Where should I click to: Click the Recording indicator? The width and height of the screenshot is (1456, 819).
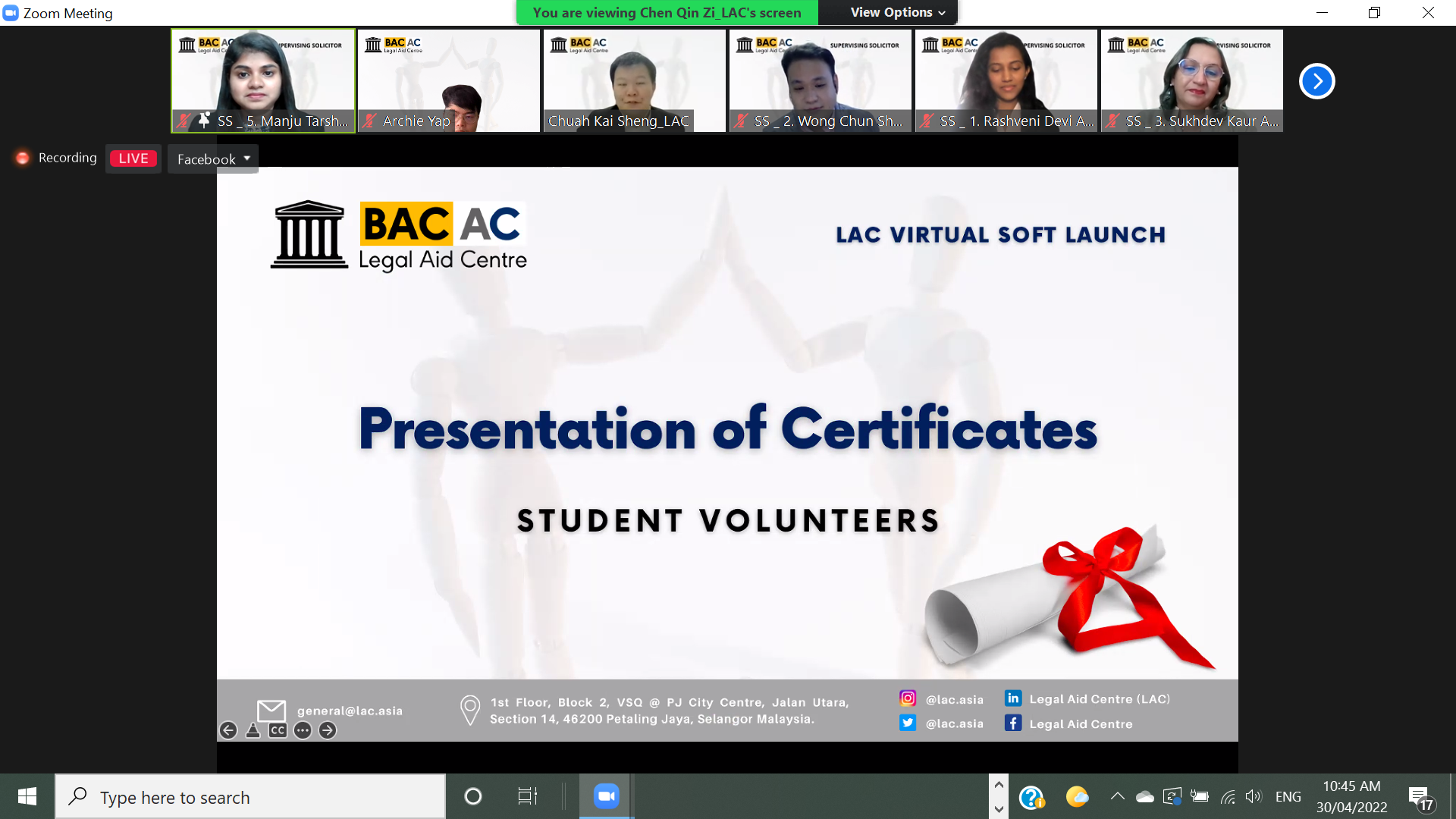[57, 158]
